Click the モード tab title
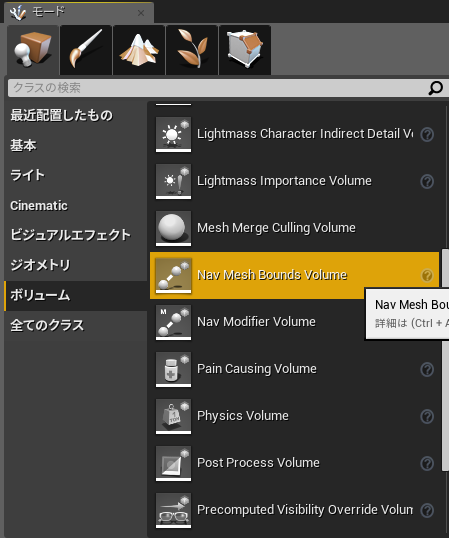449x538 pixels. [48, 12]
